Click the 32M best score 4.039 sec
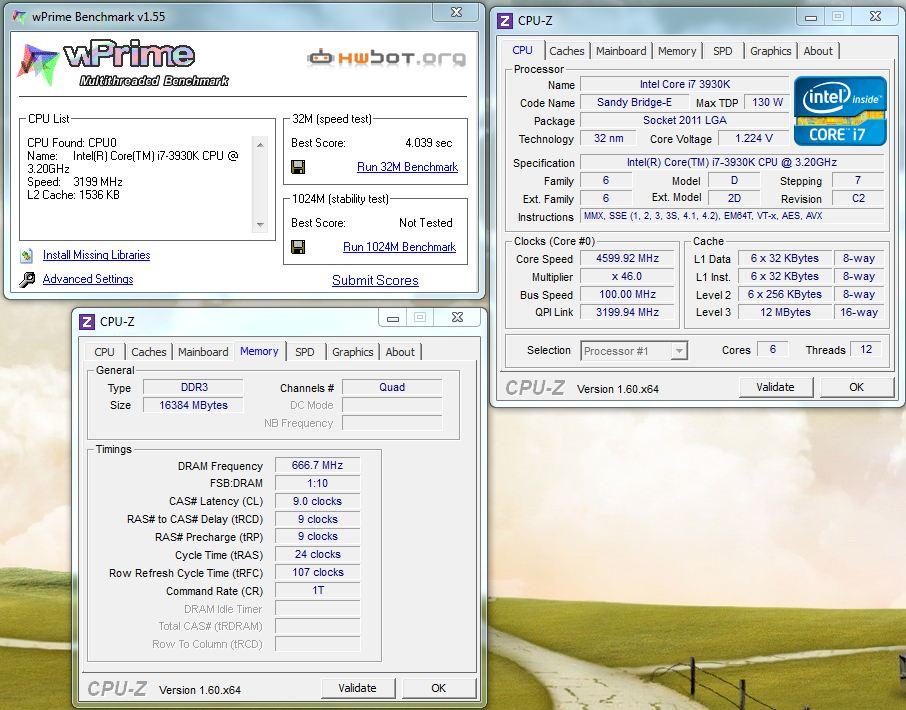Viewport: 906px width, 710px height. coord(429,143)
